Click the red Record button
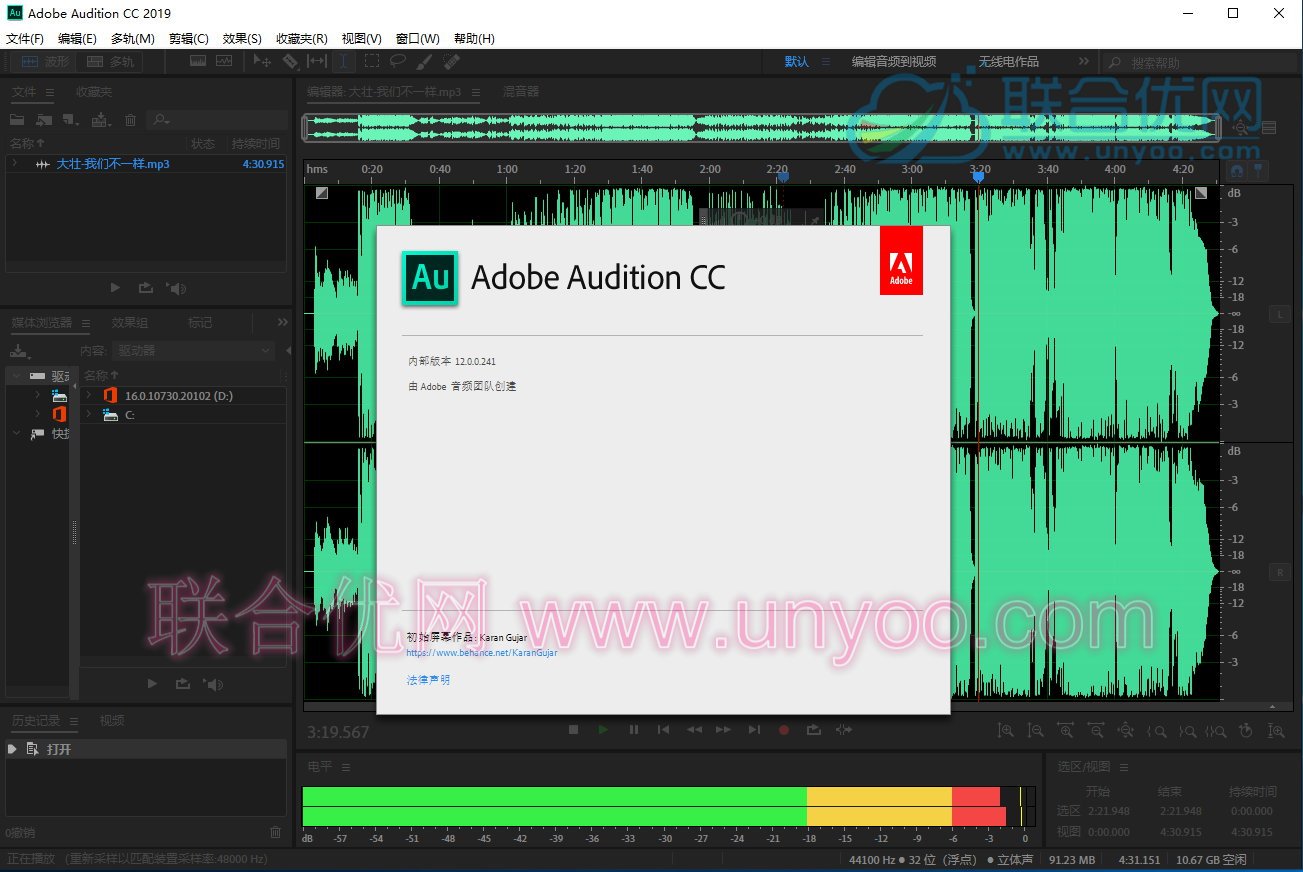1303x872 pixels. coord(784,730)
